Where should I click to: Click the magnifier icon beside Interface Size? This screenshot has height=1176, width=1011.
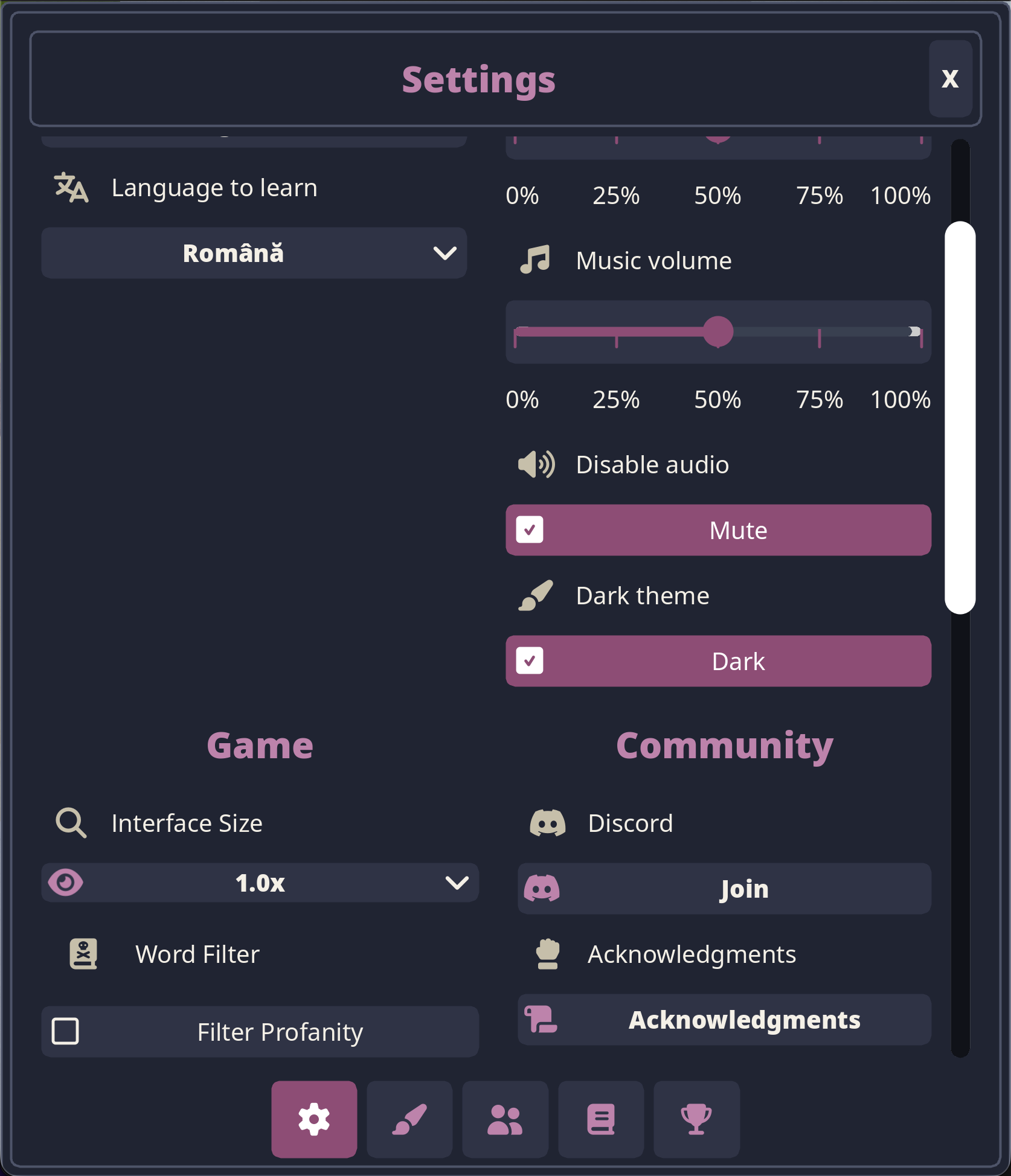pos(71,823)
